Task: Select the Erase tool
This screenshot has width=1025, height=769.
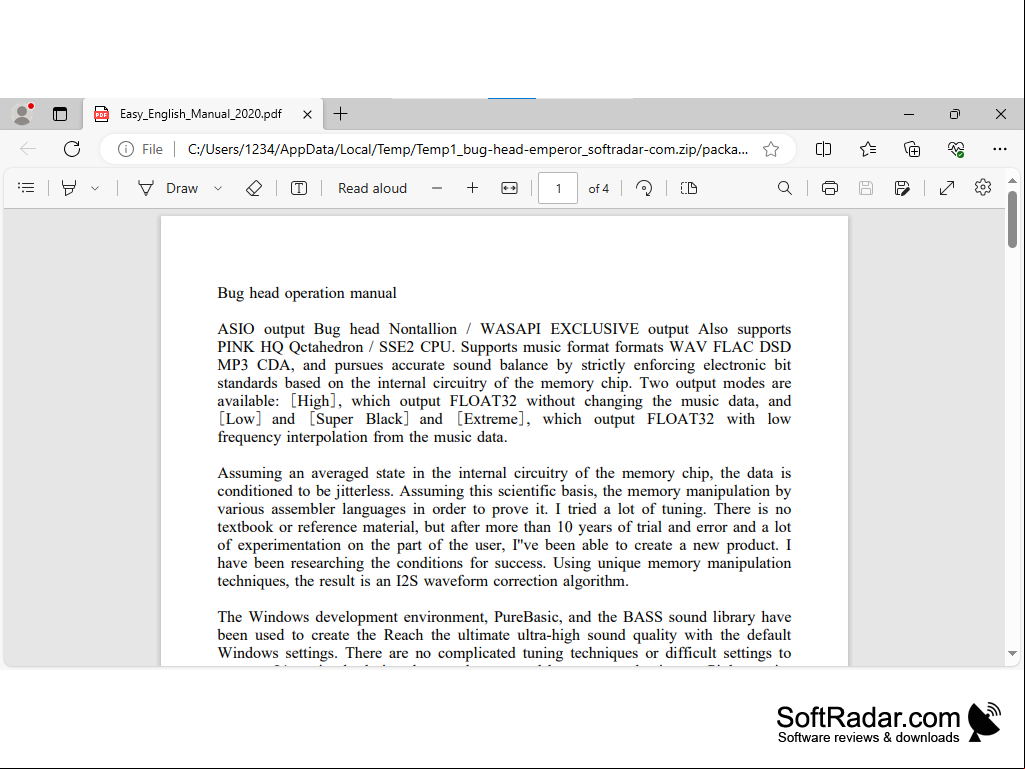Action: pos(254,188)
